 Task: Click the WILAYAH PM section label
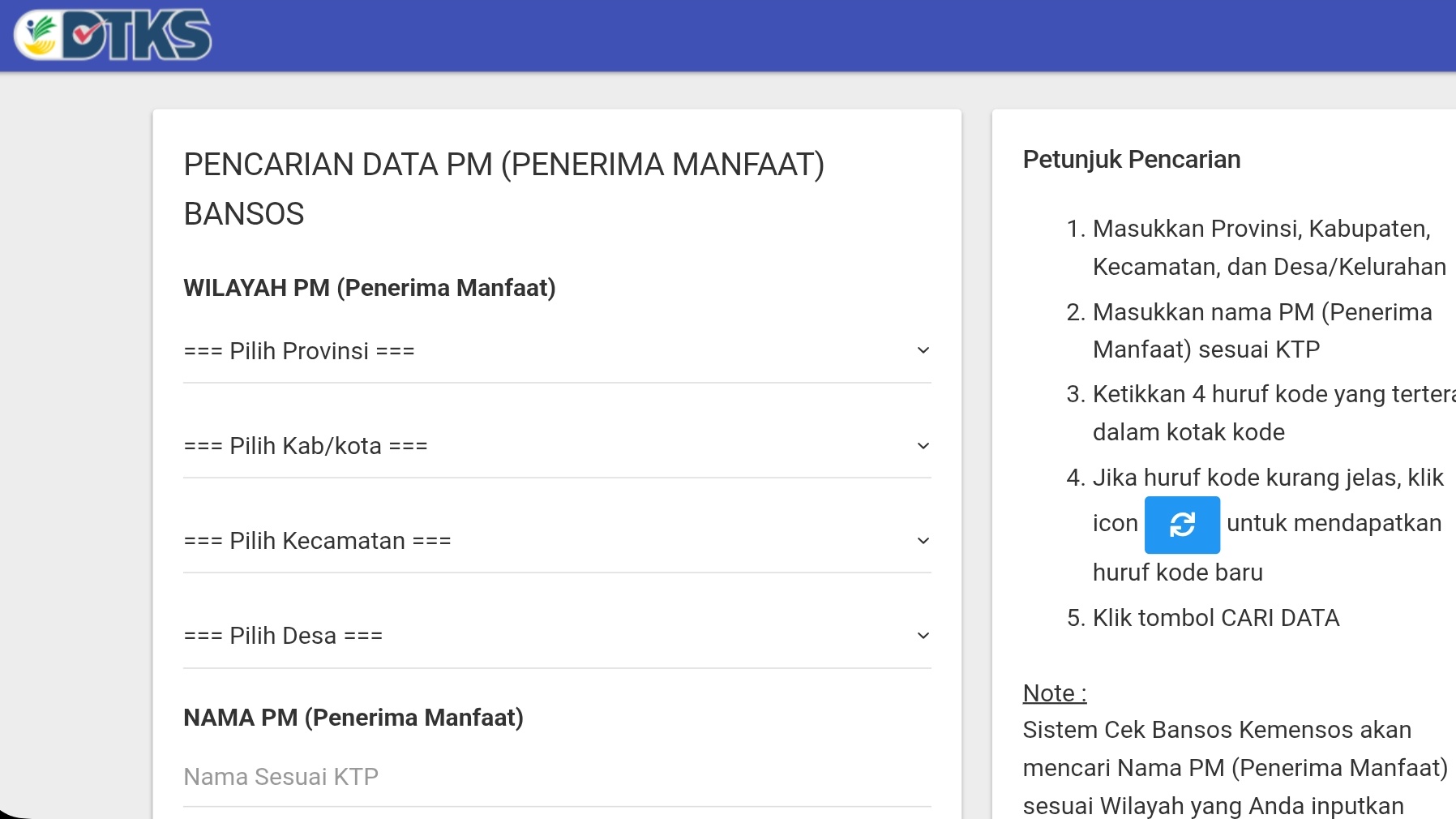coord(370,287)
